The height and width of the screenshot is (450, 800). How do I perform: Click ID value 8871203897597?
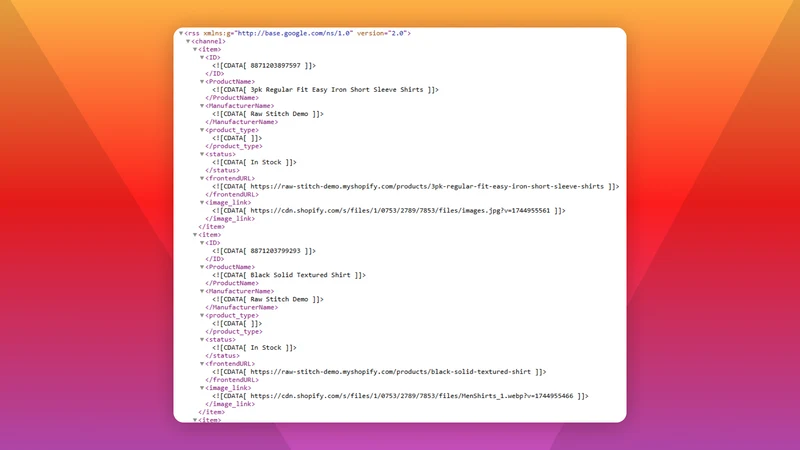coord(276,65)
